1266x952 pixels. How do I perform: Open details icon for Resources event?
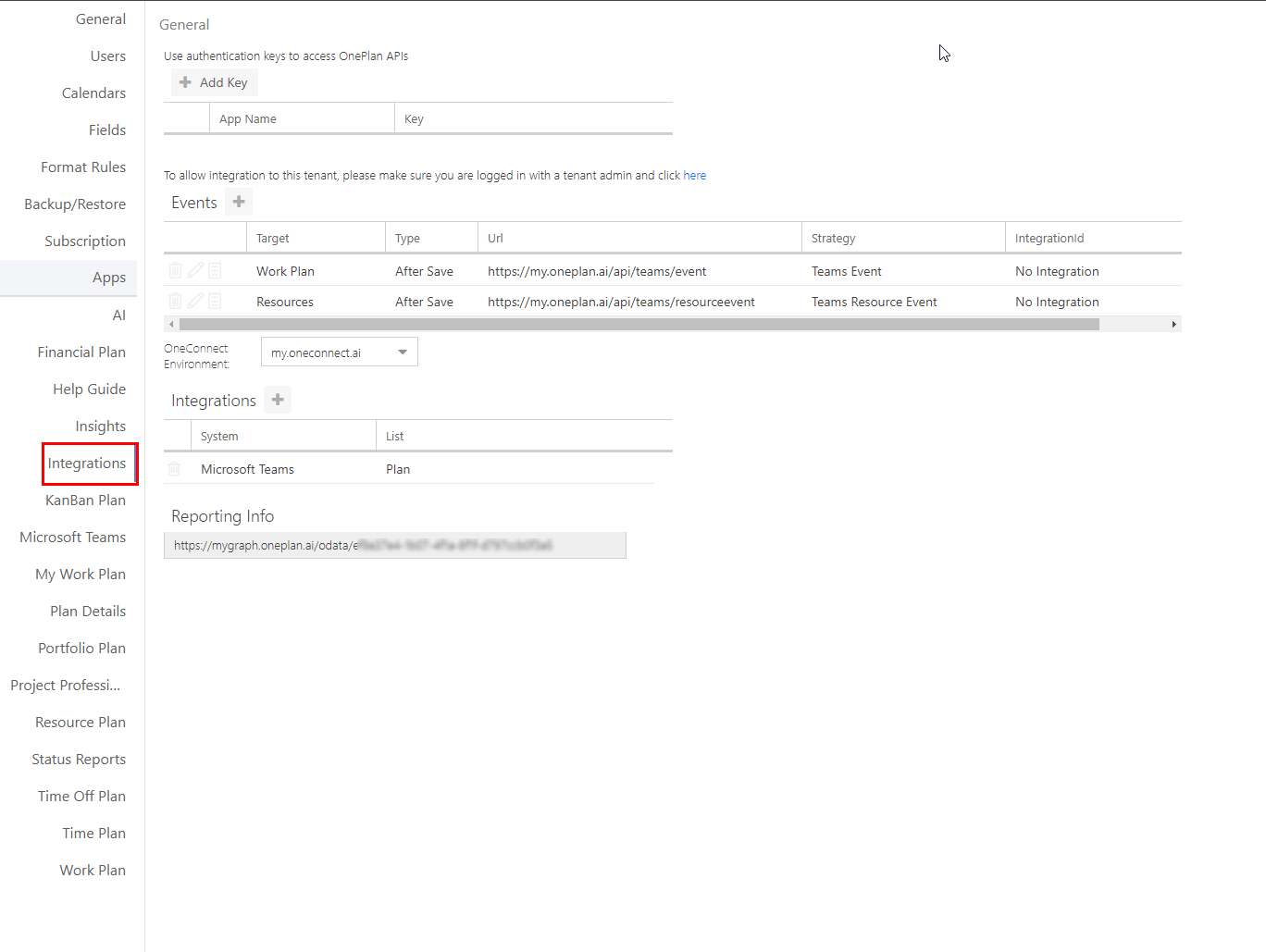pyautogui.click(x=215, y=301)
